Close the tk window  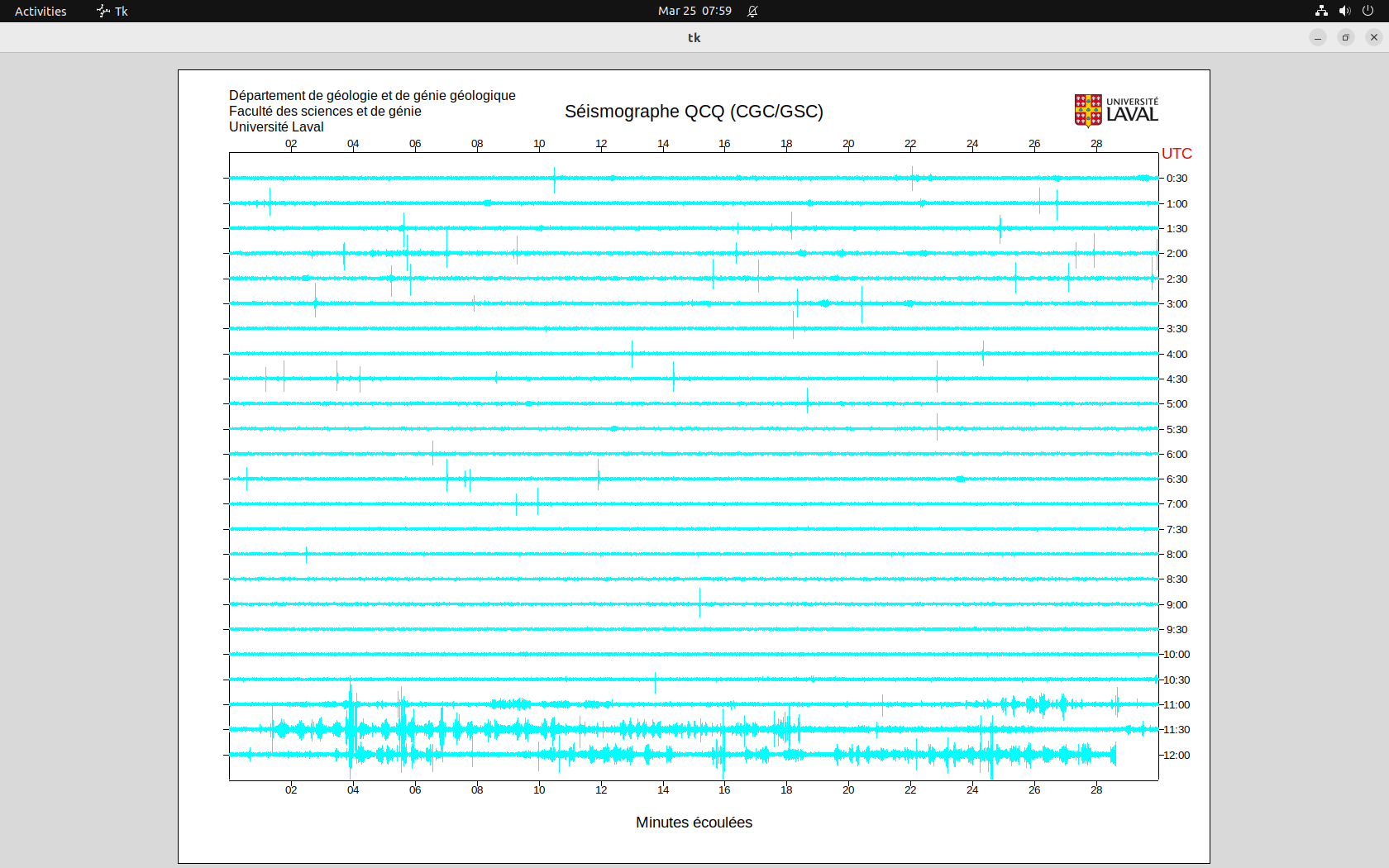[x=1374, y=37]
